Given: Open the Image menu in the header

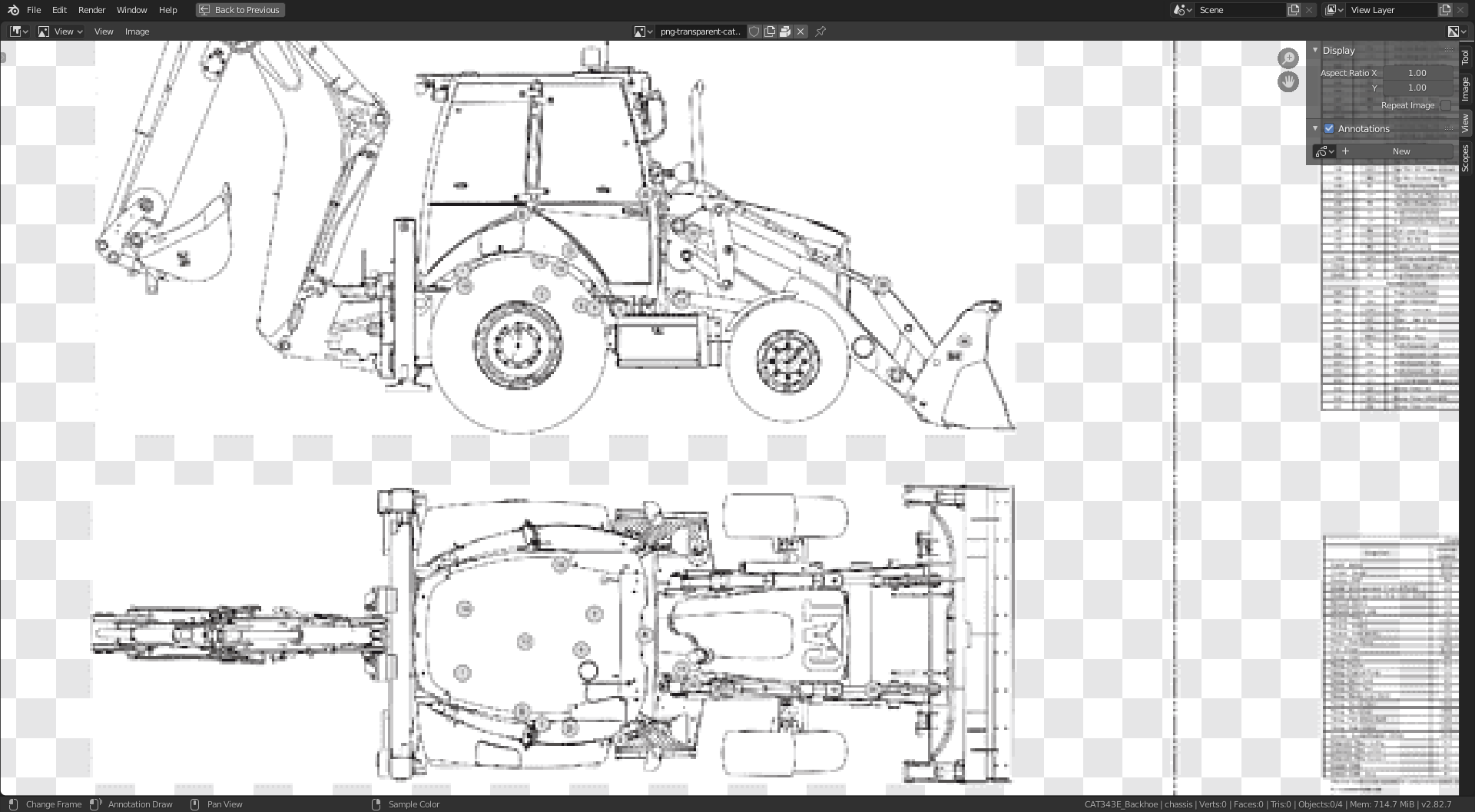Looking at the screenshot, I should [137, 31].
